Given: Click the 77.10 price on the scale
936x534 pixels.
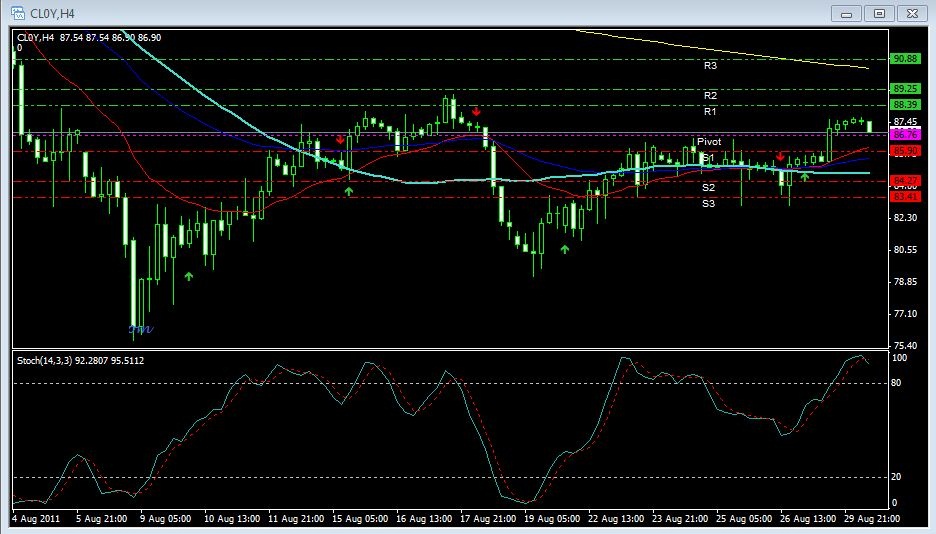Looking at the screenshot, I should point(905,313).
